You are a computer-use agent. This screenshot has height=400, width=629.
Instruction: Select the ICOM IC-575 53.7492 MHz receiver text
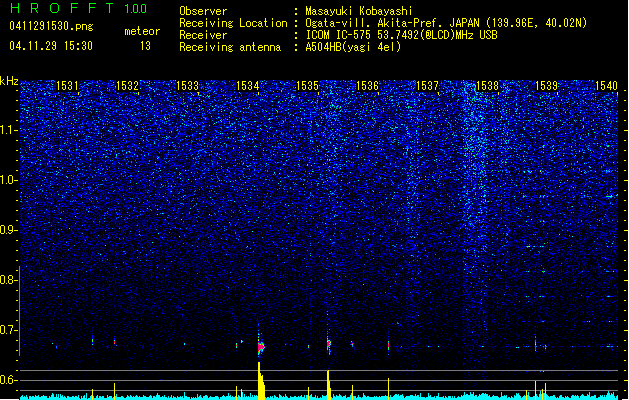pos(402,35)
